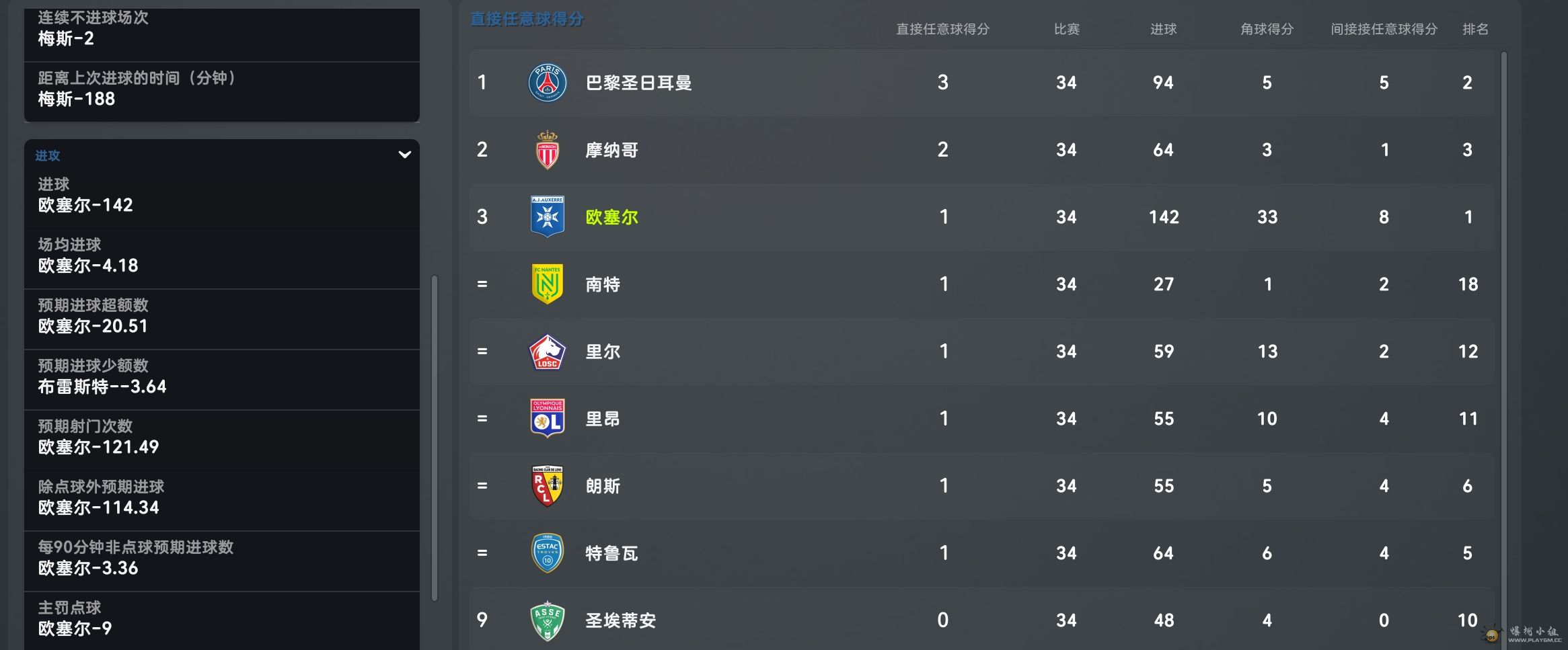Viewport: 1568px width, 650px height.
Task: Click the Saint-Étienne ASSE crest
Action: click(548, 620)
